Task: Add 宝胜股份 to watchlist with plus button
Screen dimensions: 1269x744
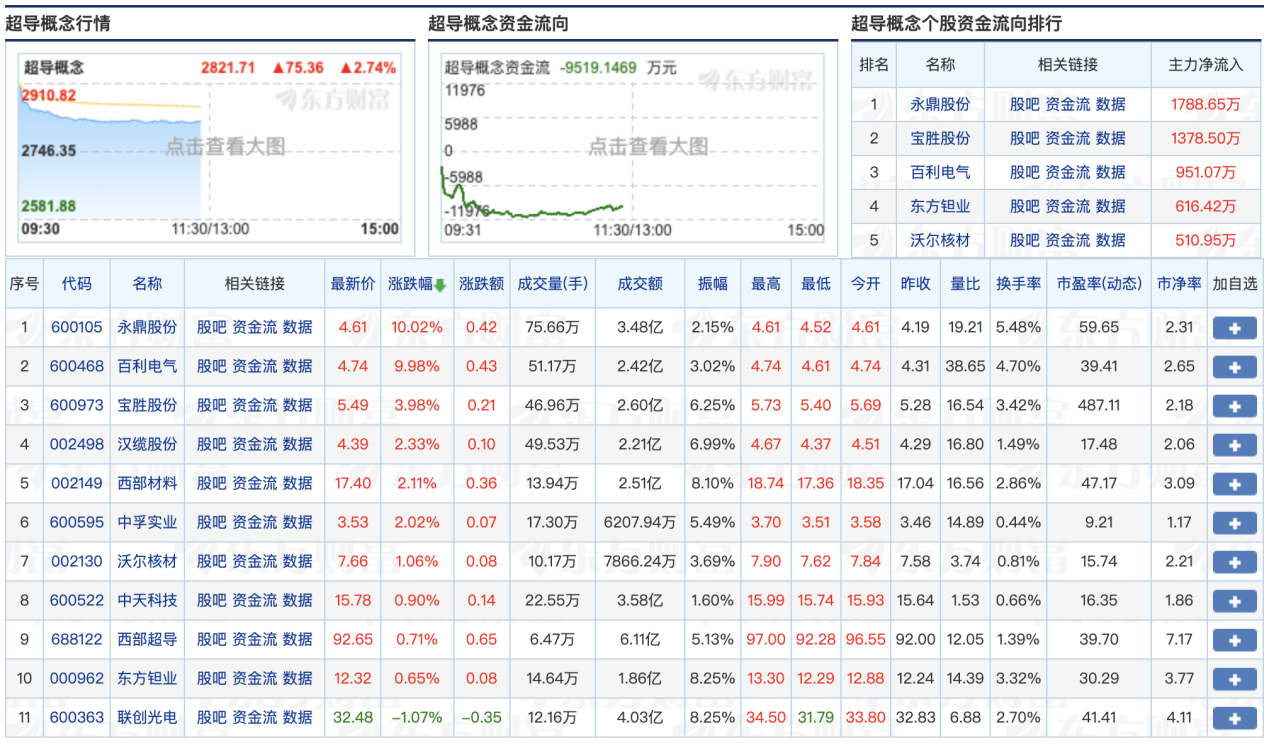Action: [1234, 406]
